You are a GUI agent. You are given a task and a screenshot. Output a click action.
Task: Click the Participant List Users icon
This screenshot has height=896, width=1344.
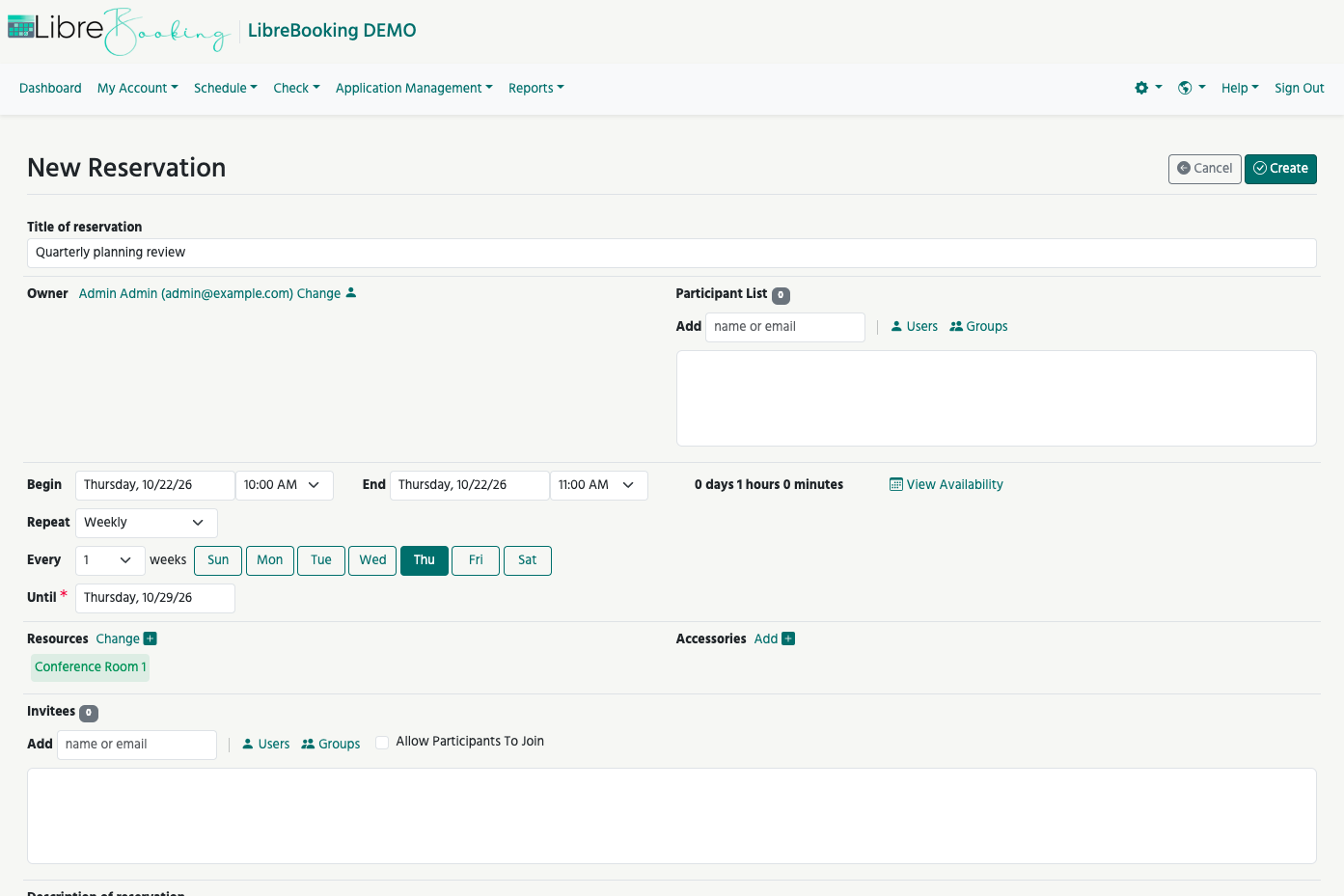click(x=896, y=327)
